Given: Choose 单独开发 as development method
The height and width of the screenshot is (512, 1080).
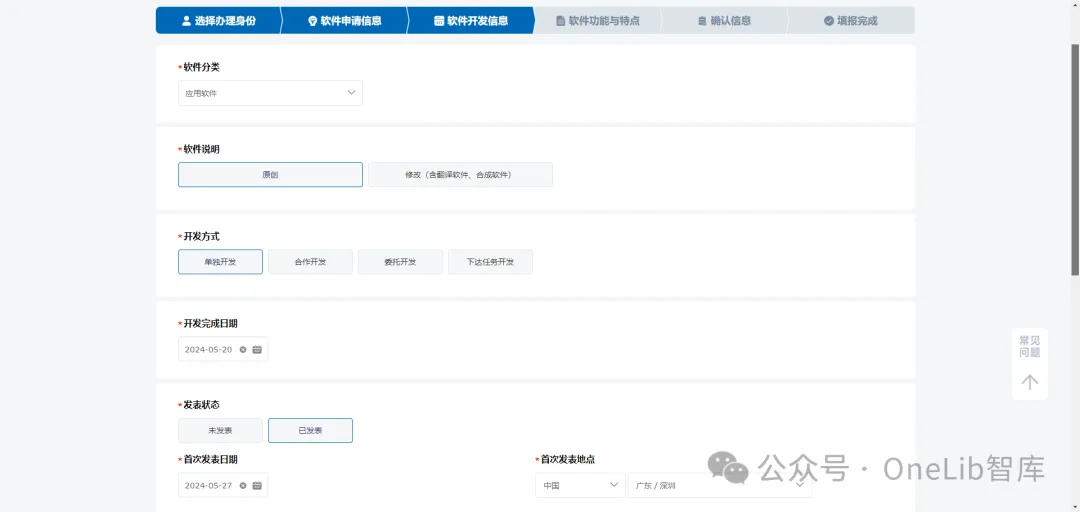Looking at the screenshot, I should click(220, 262).
